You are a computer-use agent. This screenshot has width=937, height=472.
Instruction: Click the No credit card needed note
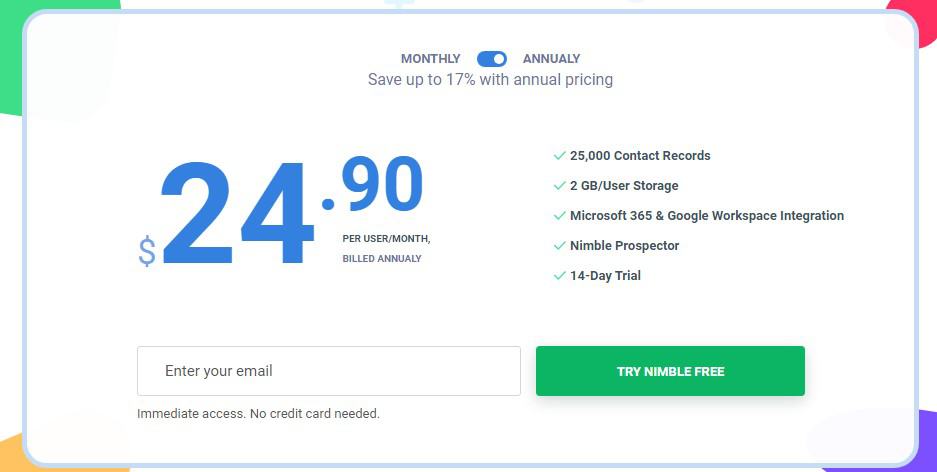[315, 413]
